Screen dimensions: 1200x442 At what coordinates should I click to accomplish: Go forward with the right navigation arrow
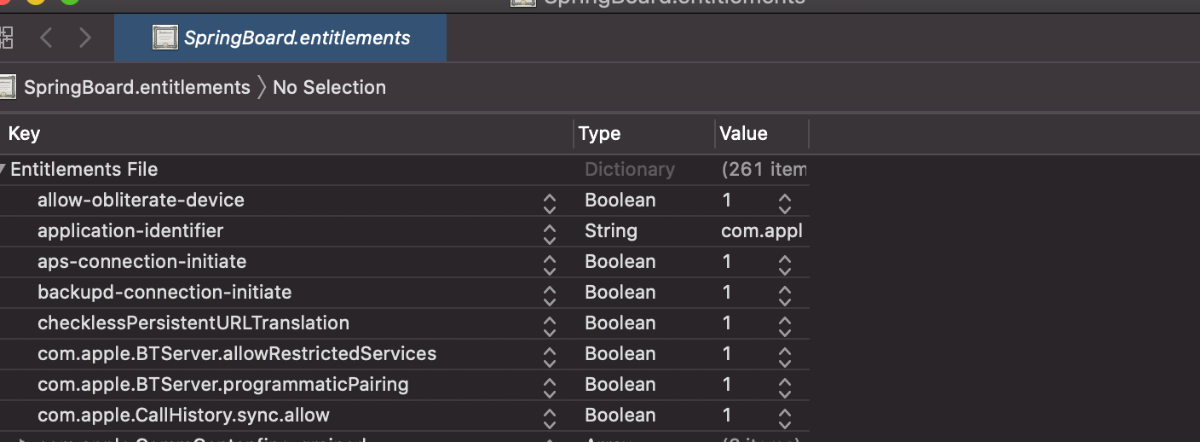(85, 38)
